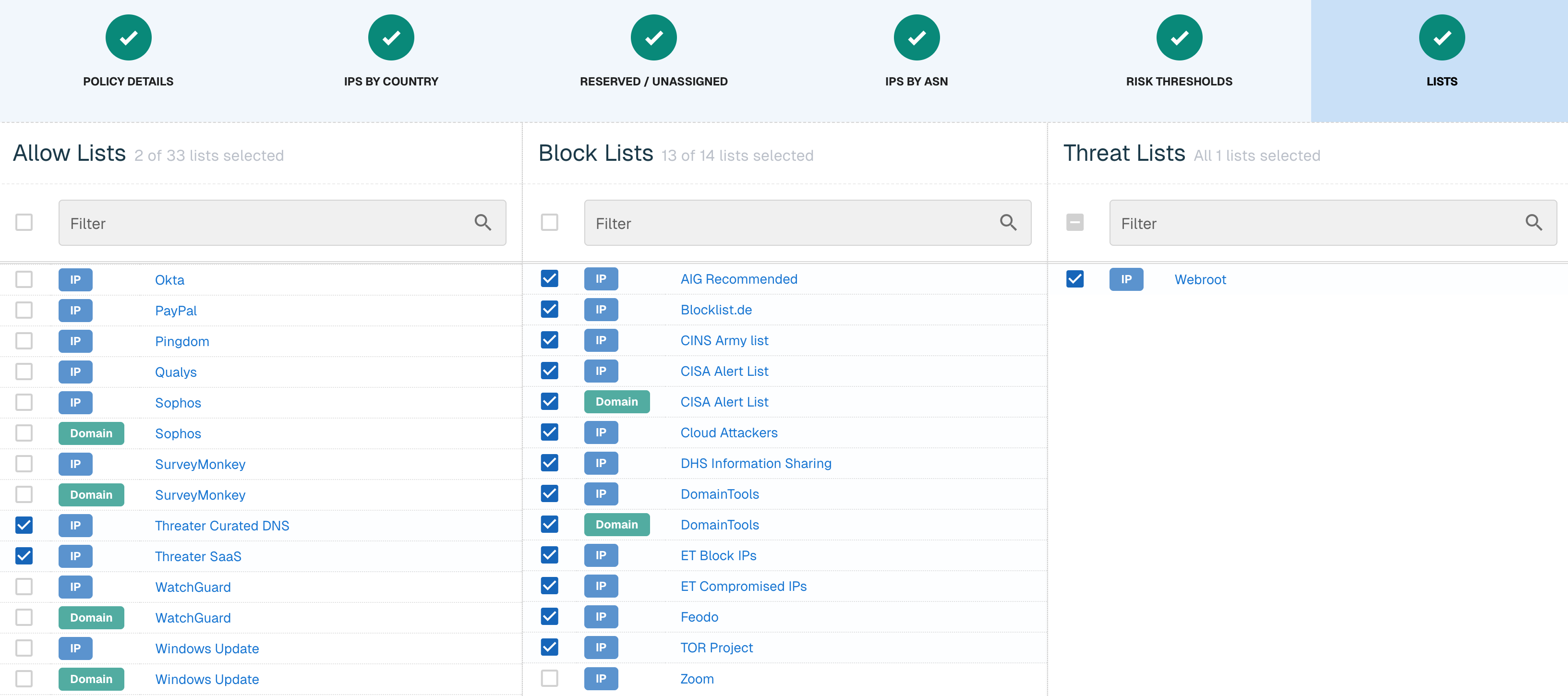Open the ET Block IPs link
The width and height of the screenshot is (1568, 696).
pos(718,555)
